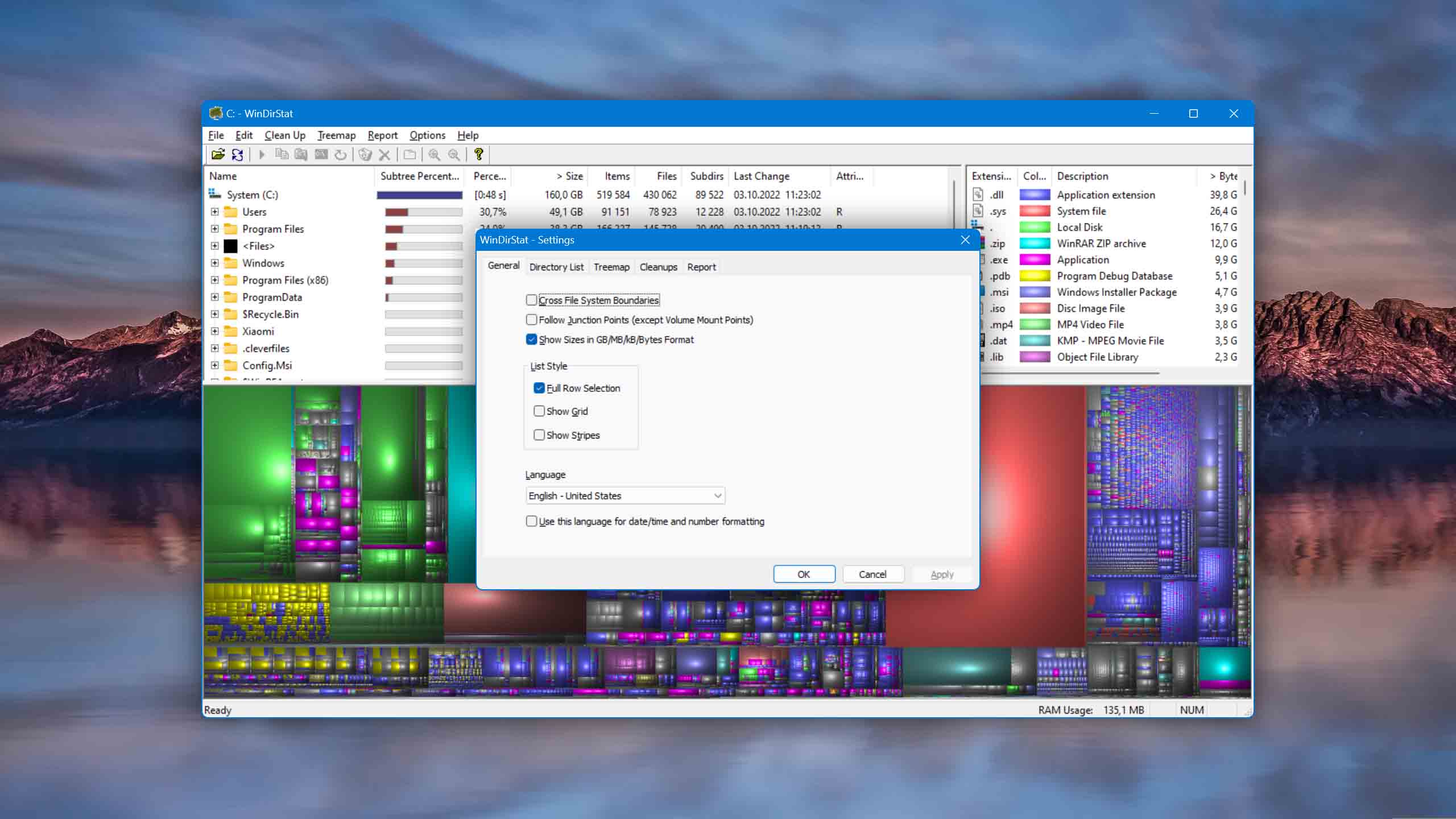
Task: Click the Delete to Recycle Bin toolbar icon
Action: point(365,154)
